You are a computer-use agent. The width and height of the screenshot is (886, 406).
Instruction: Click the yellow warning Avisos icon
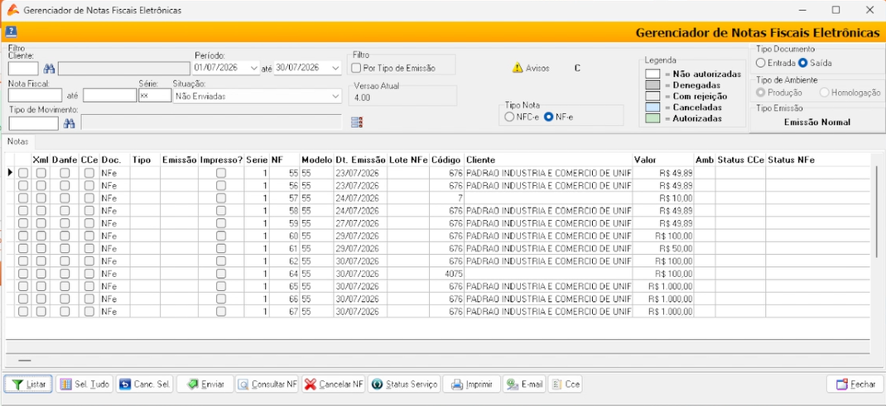point(518,68)
